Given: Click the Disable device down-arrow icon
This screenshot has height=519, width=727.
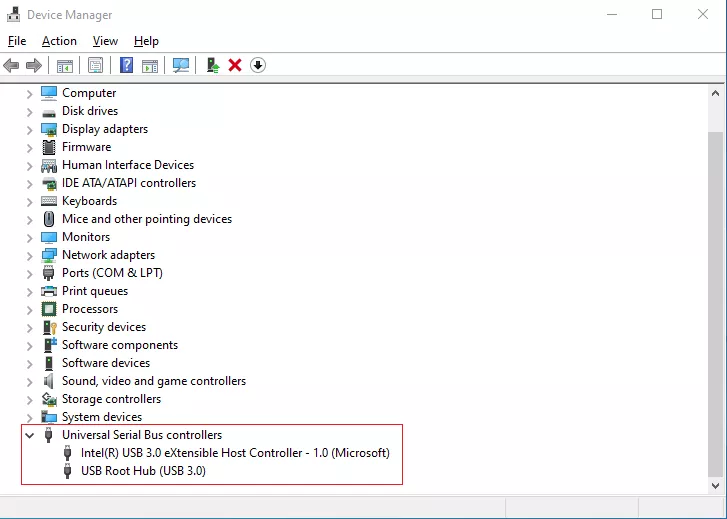Looking at the screenshot, I should coord(258,65).
